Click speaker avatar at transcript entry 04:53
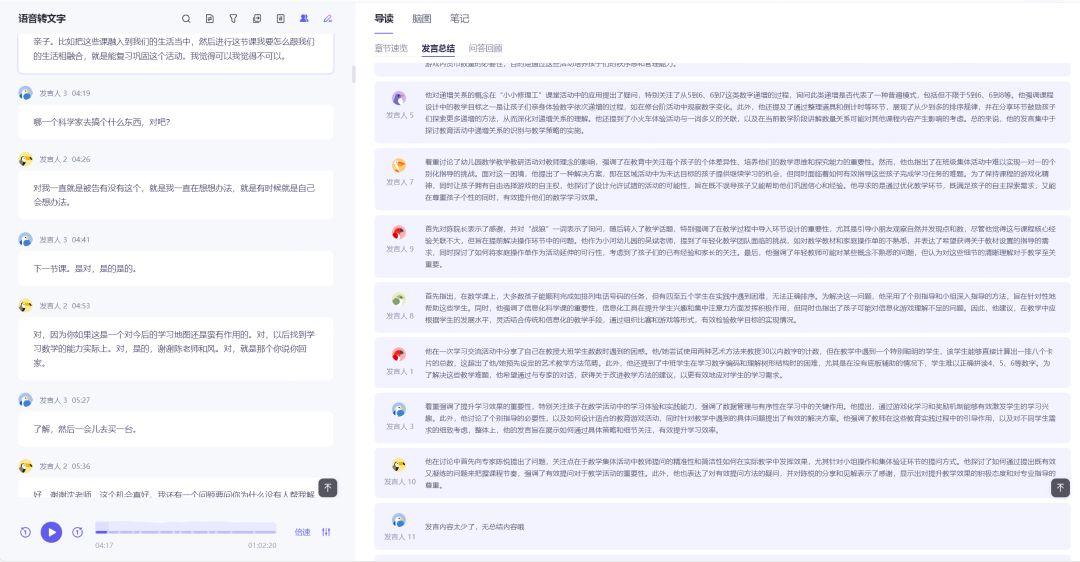Screen dimensions: 1080x562 coord(25,305)
